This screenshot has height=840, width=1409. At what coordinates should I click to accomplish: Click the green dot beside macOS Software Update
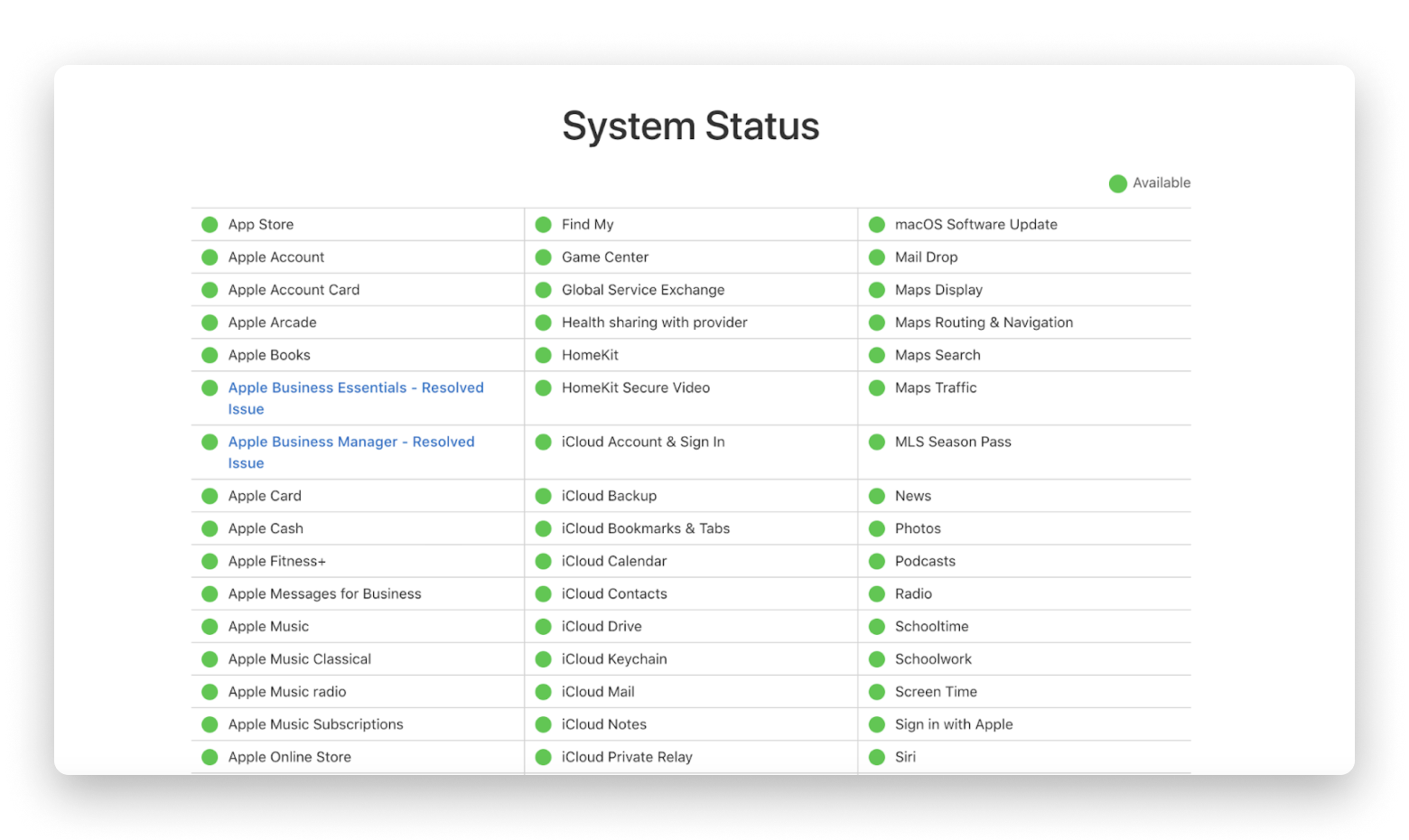876,225
